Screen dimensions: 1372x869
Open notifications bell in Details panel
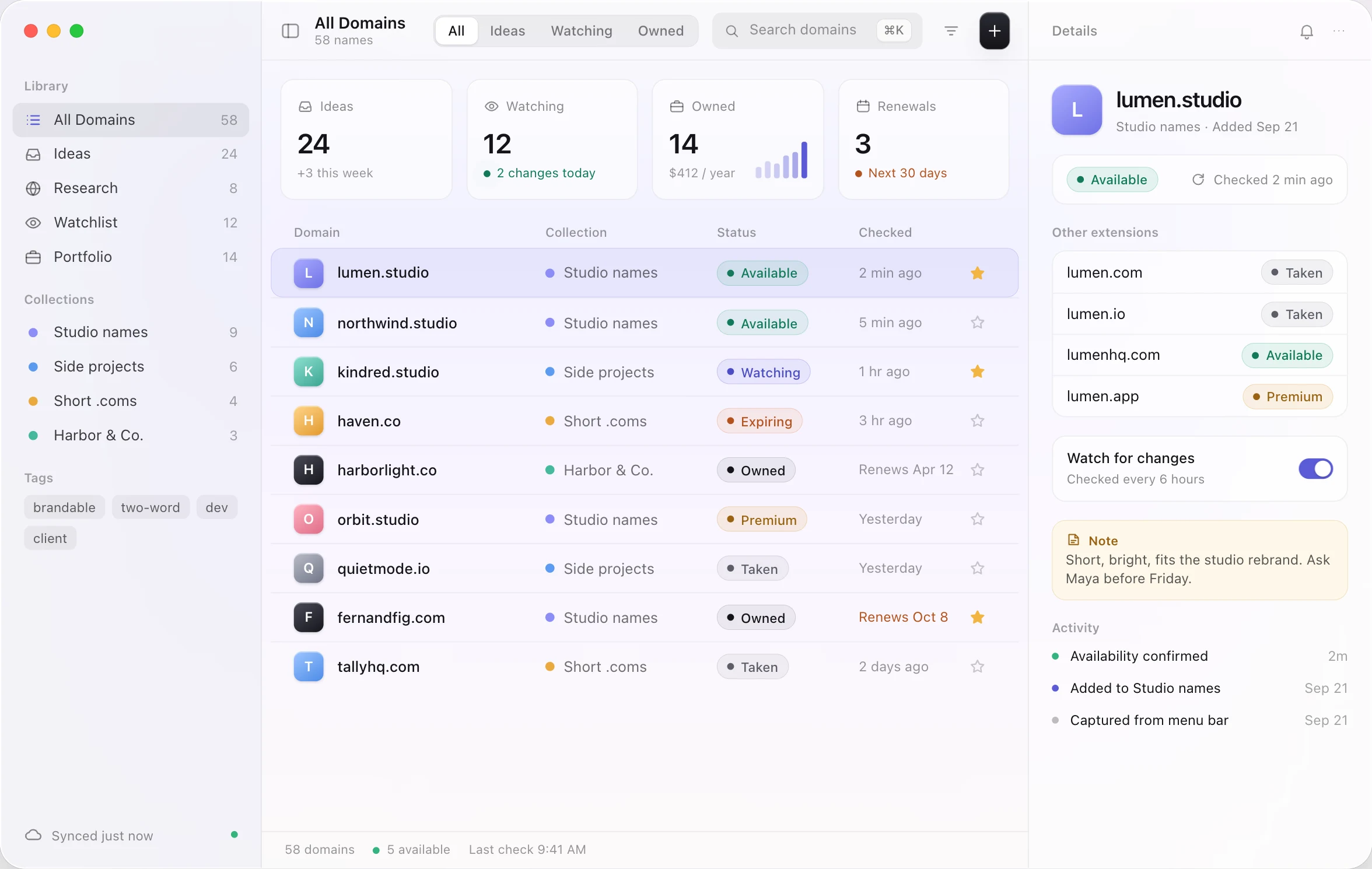click(x=1307, y=31)
